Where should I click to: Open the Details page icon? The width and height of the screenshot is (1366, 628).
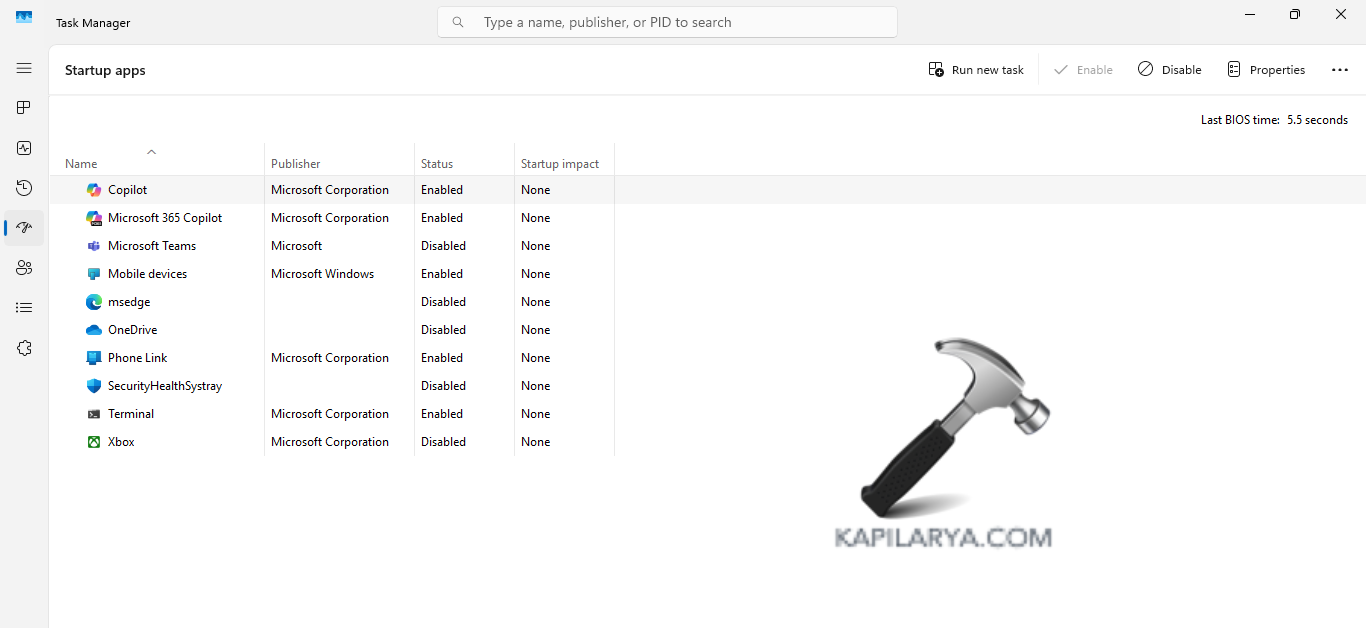[x=24, y=308]
